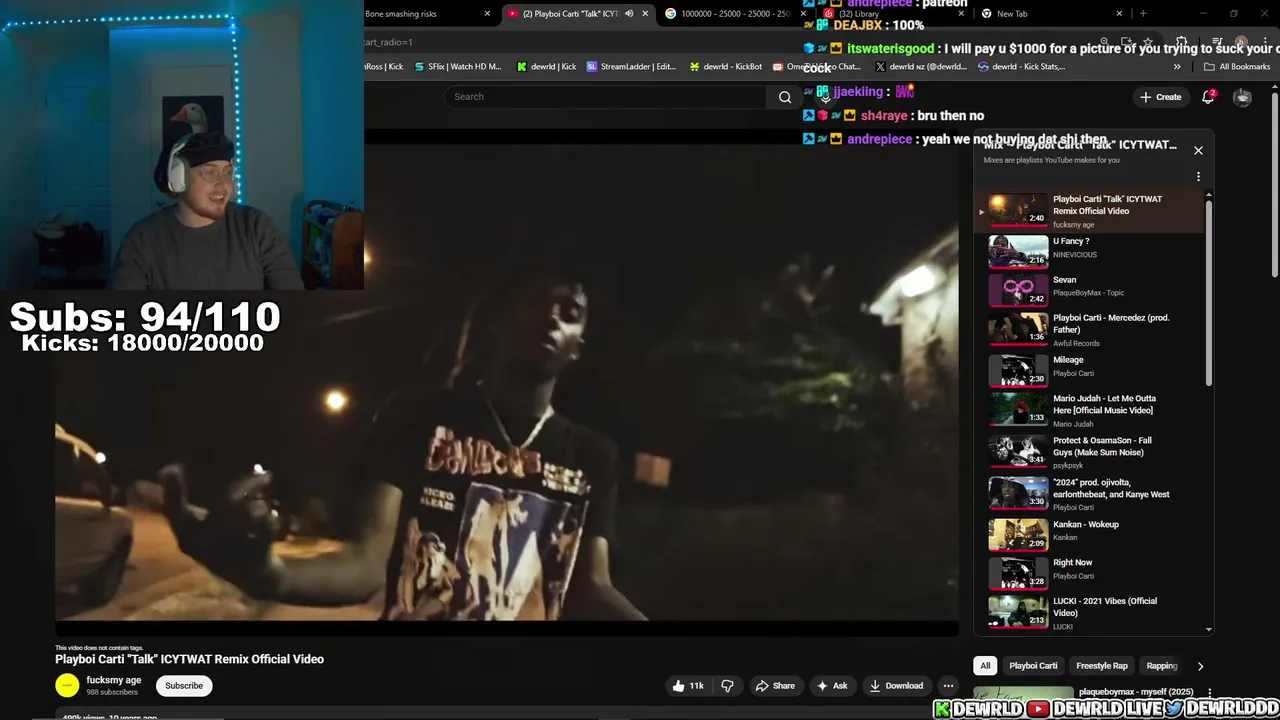Click the Ask button
Image resolution: width=1280 pixels, height=720 pixels.
click(832, 686)
